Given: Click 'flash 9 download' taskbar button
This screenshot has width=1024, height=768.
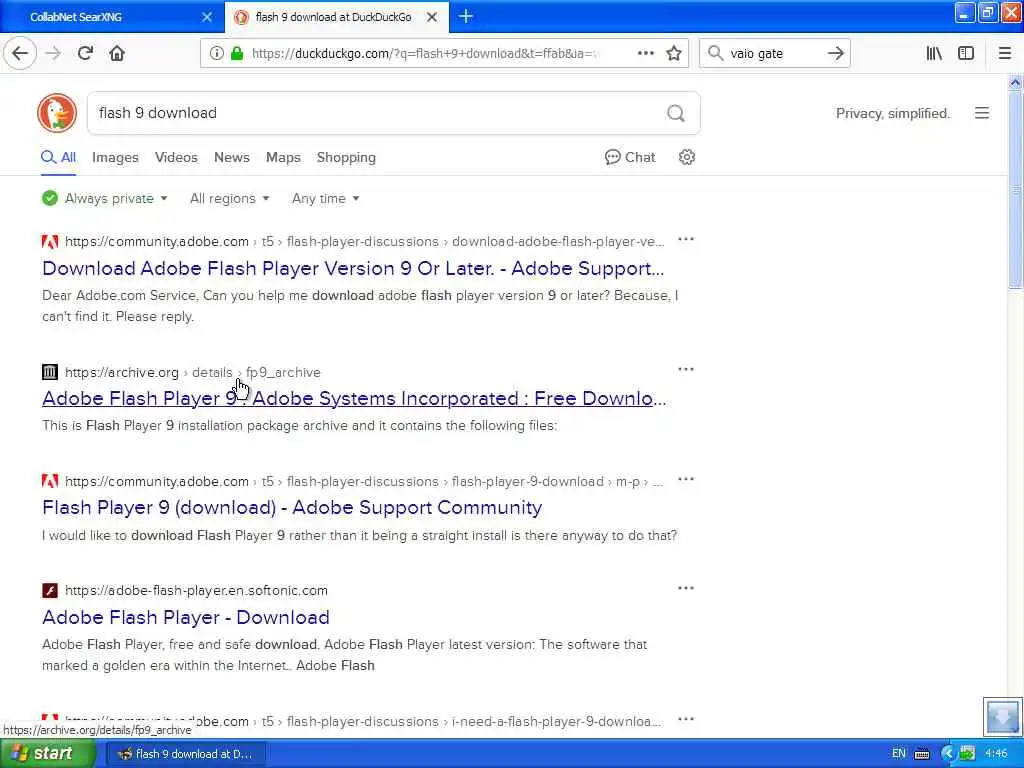Looking at the screenshot, I should pyautogui.click(x=185, y=754).
